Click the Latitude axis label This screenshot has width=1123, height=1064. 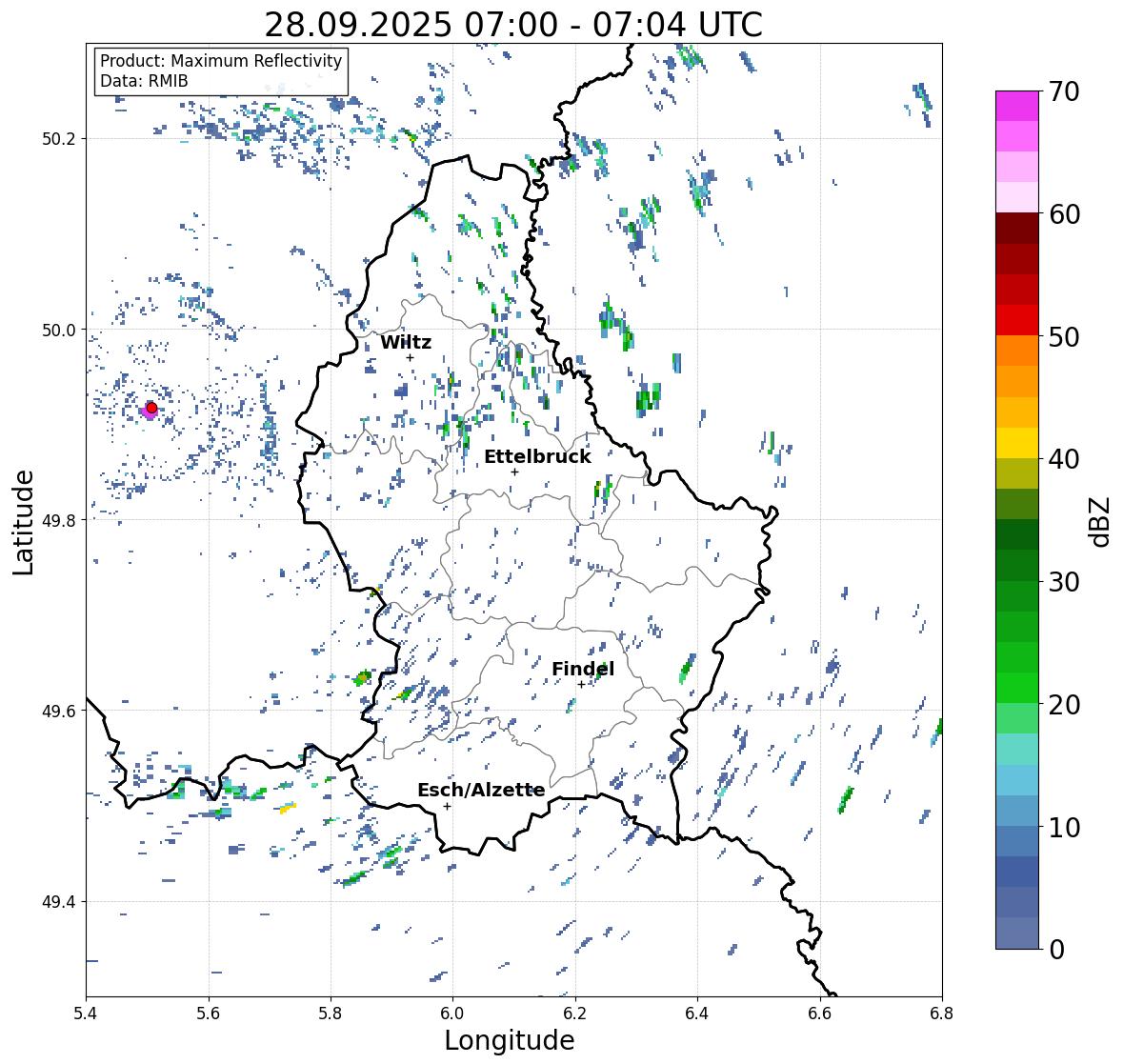(24, 522)
